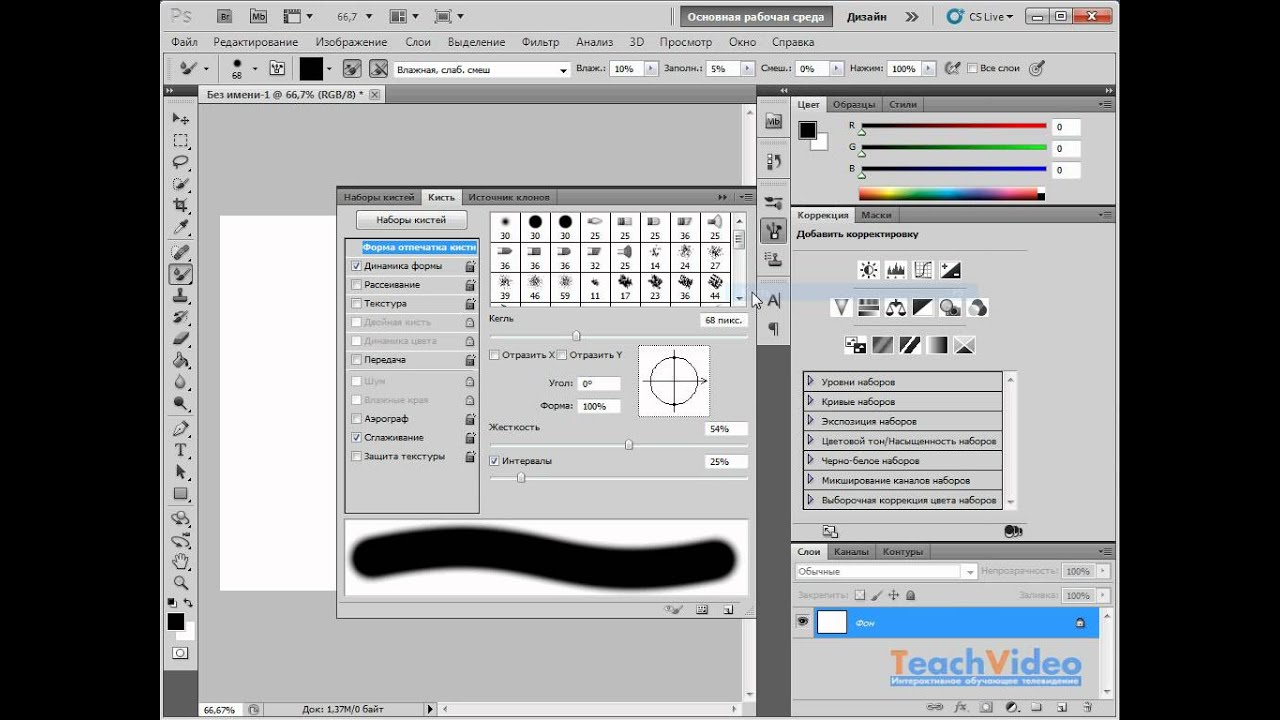Select the Rectangular Marquee tool
This screenshot has width=1280, height=720.
(x=181, y=141)
